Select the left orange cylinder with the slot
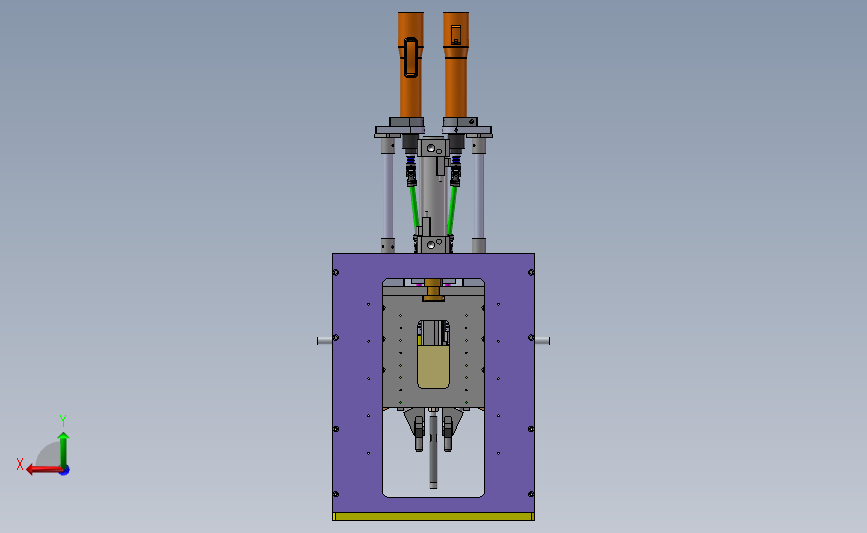Image resolution: width=867 pixels, height=533 pixels. coord(411,65)
